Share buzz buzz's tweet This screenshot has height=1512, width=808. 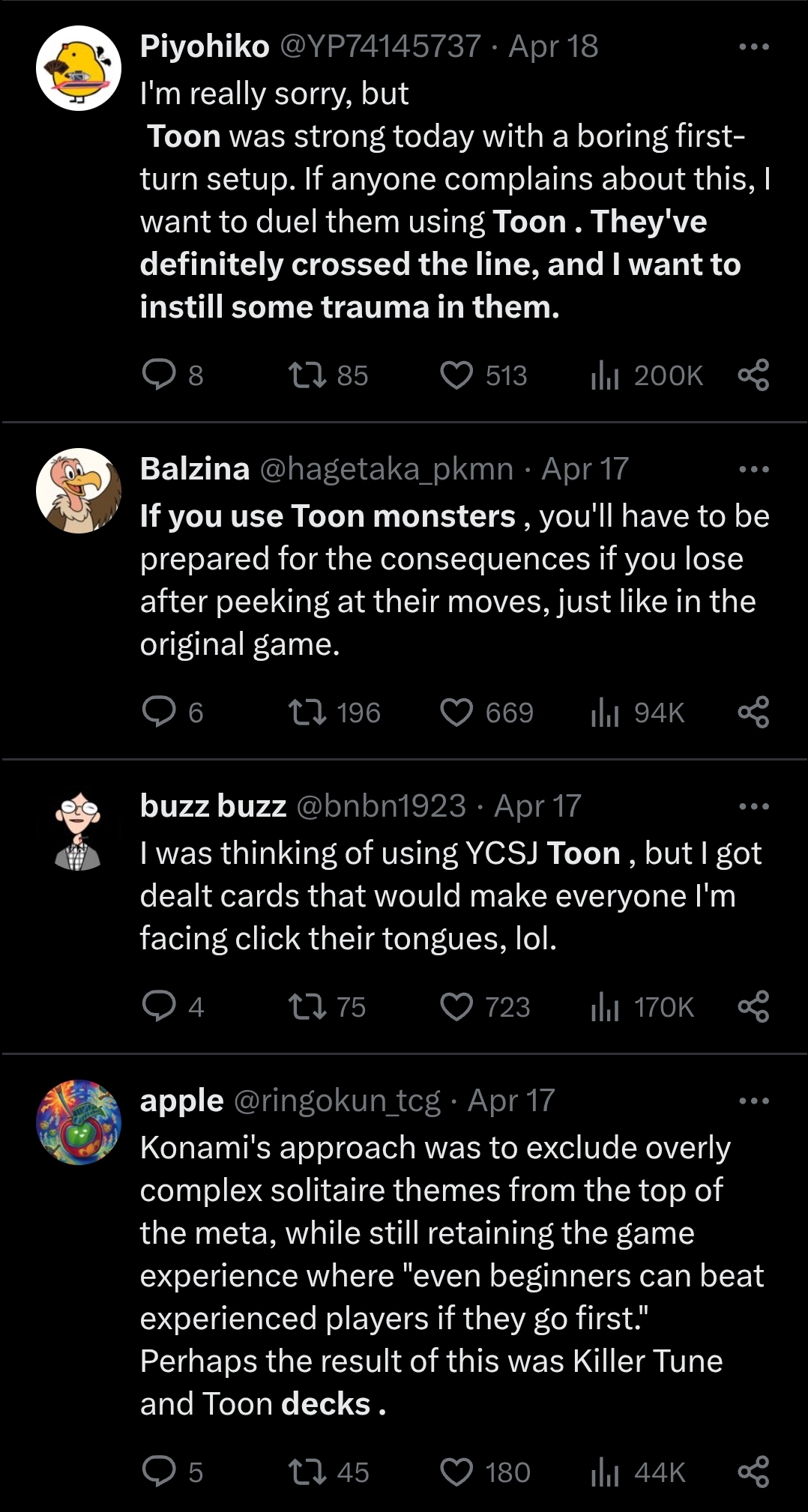click(753, 1006)
